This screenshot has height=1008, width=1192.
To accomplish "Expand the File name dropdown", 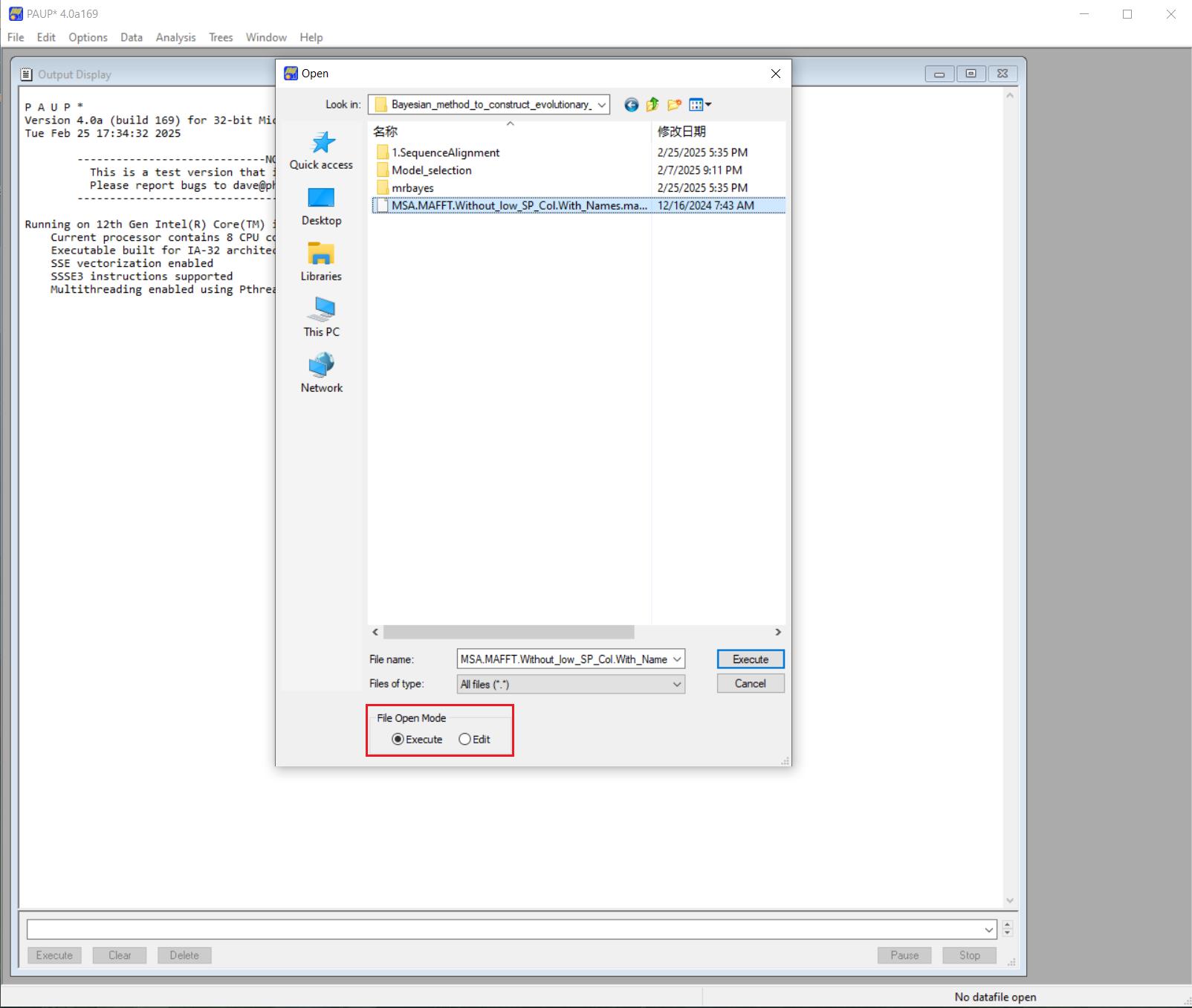I will click(x=677, y=659).
